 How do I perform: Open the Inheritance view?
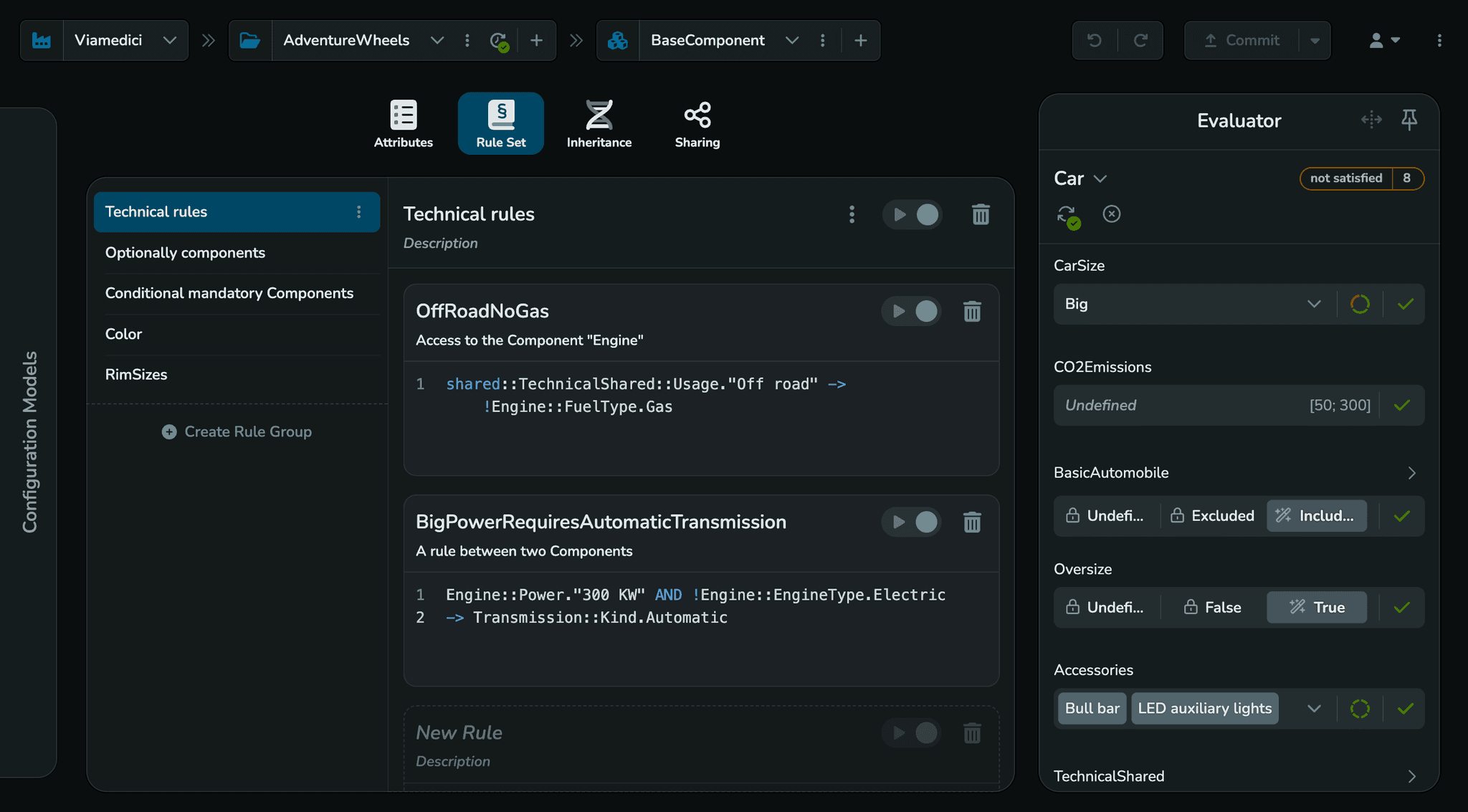[599, 123]
